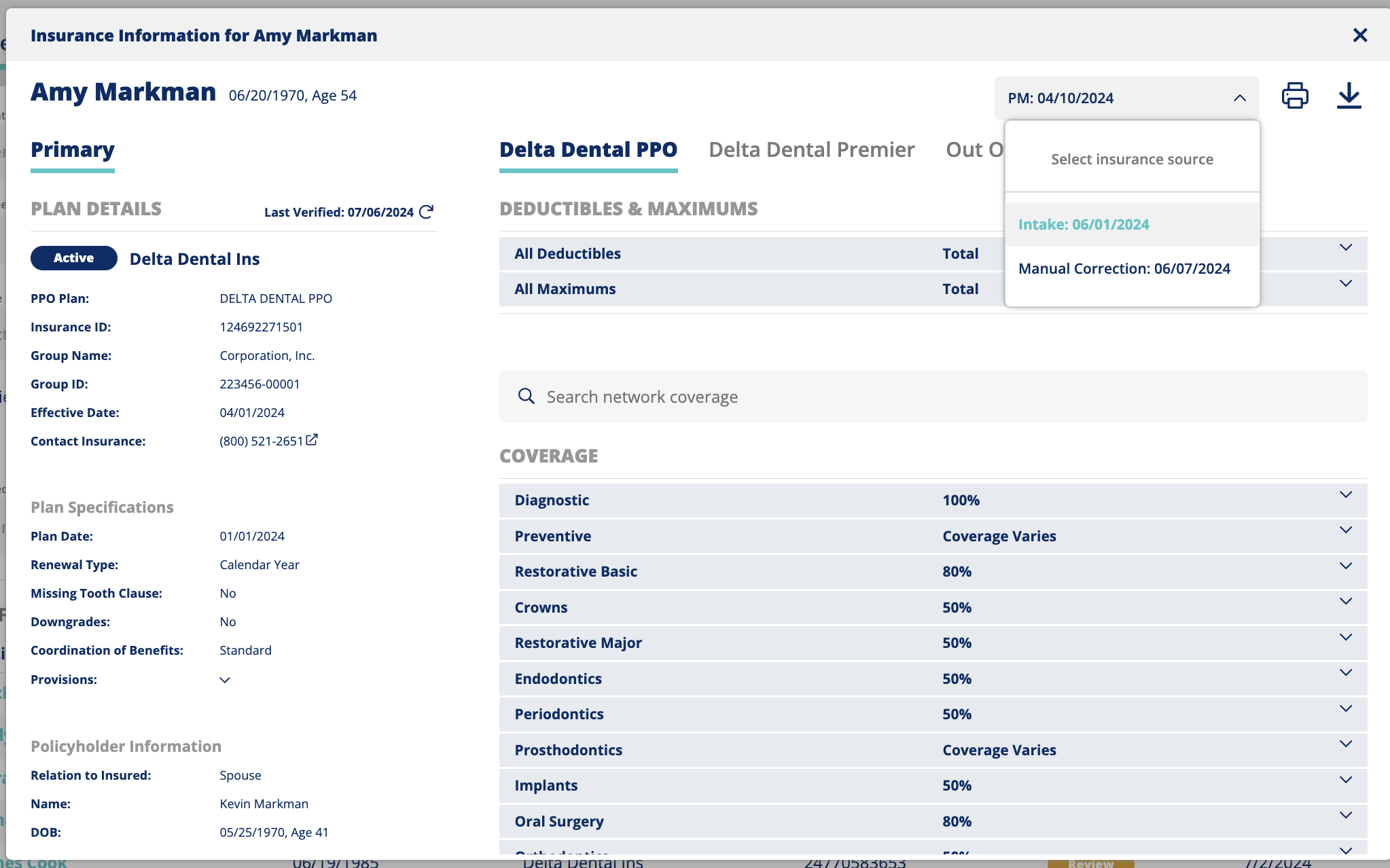Click the search magnifier in network coverage search
1390x868 pixels.
(527, 396)
